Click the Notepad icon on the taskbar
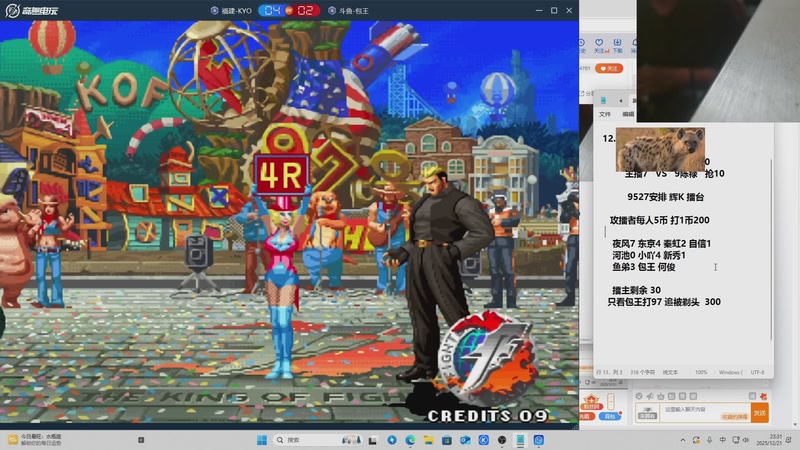Viewport: 800px width, 450px height. click(x=520, y=440)
